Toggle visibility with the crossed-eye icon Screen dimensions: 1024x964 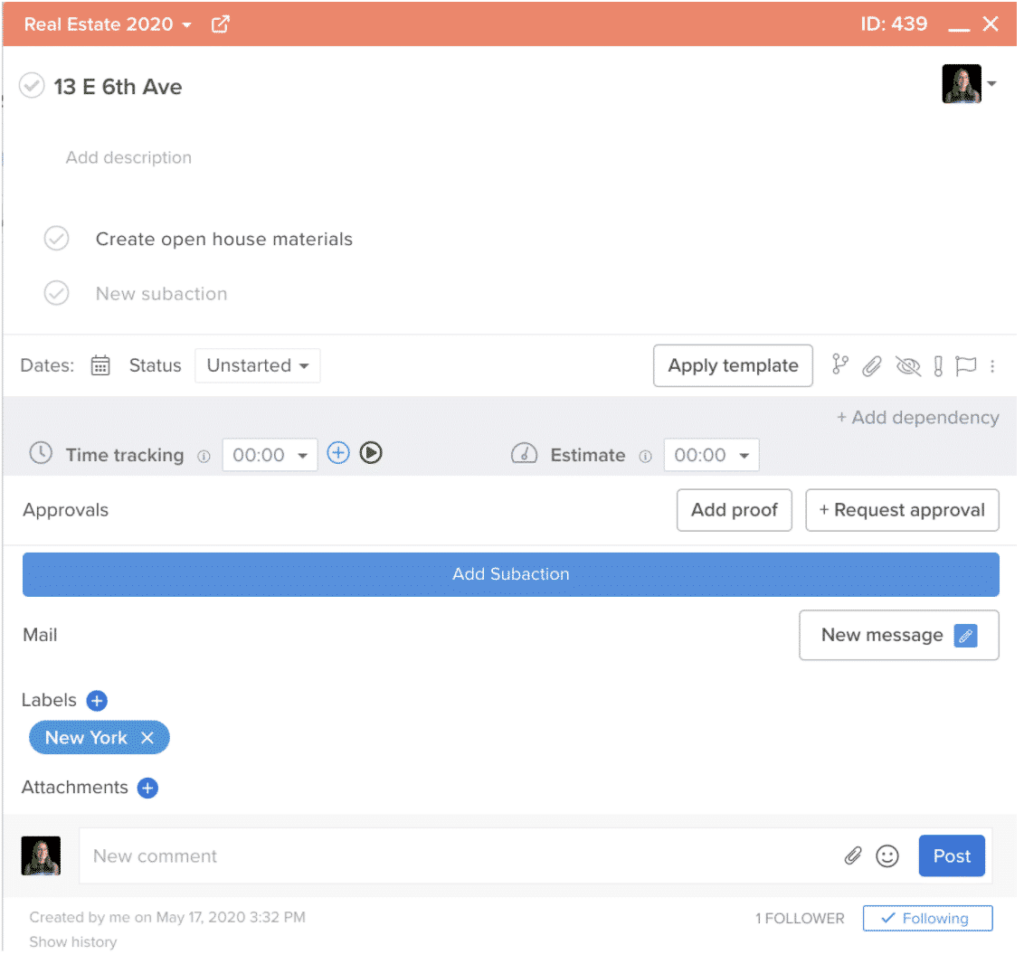[908, 366]
